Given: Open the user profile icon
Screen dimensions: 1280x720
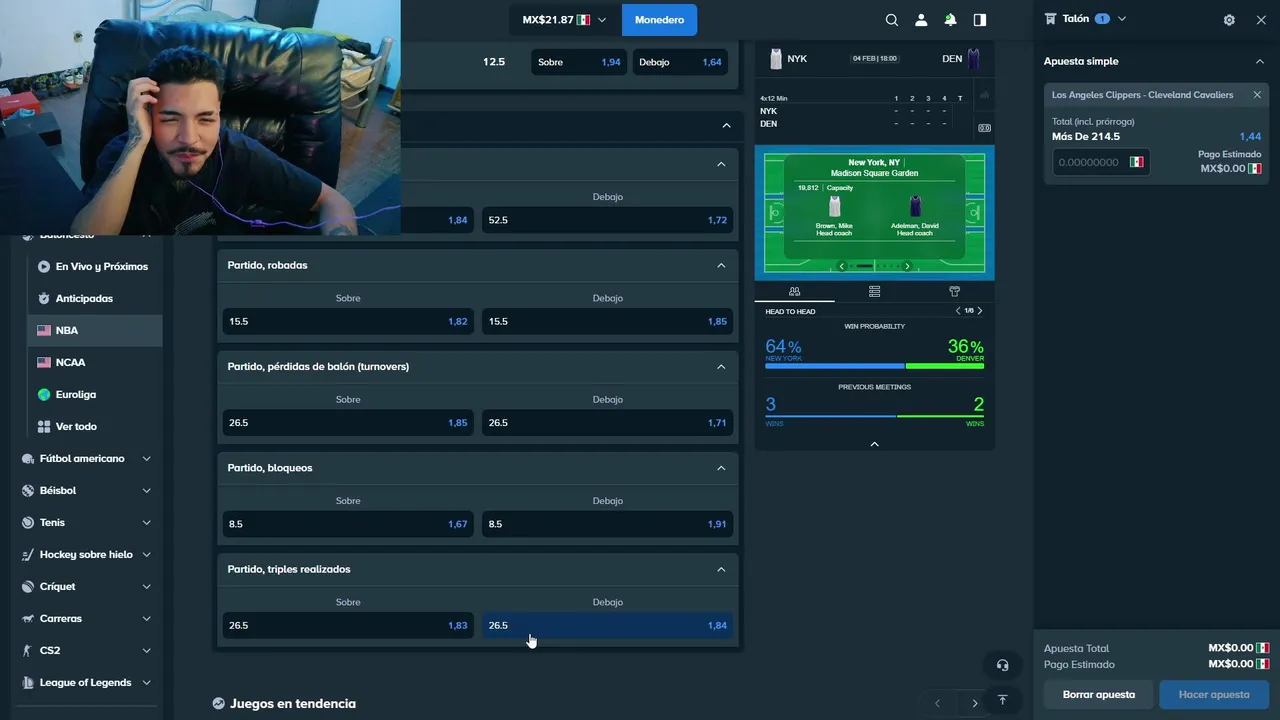Looking at the screenshot, I should click(921, 20).
